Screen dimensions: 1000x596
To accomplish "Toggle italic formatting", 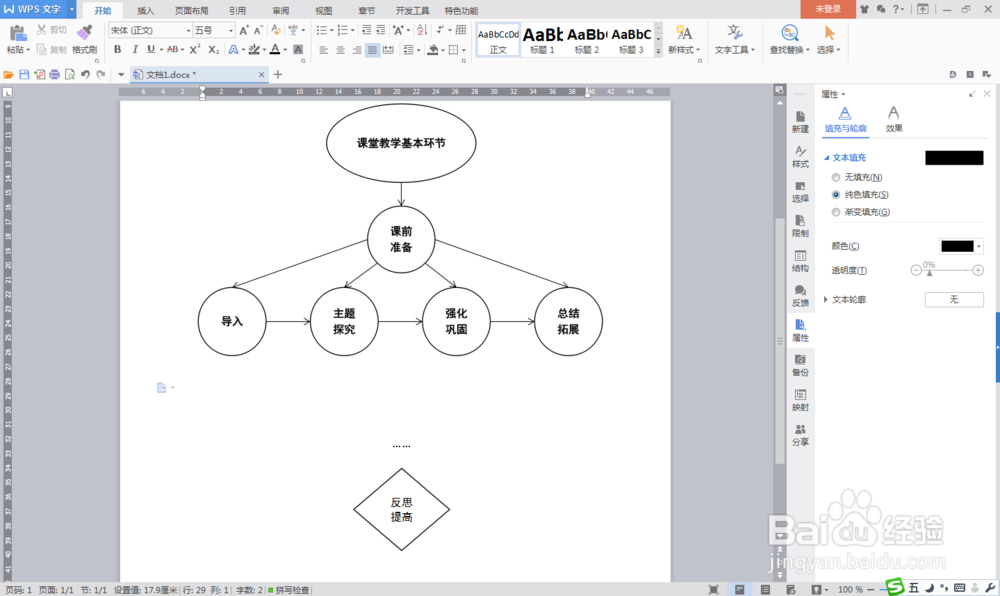I will (x=135, y=50).
